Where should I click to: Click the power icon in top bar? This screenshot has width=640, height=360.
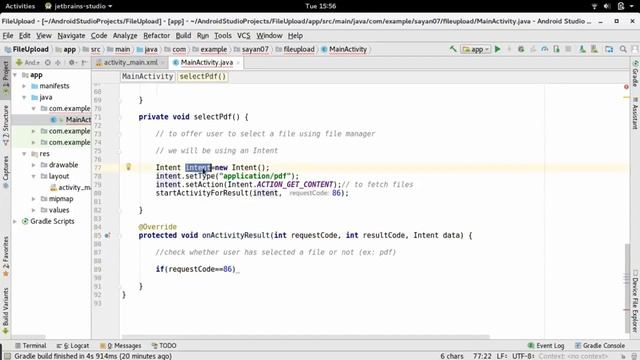click(621, 6)
